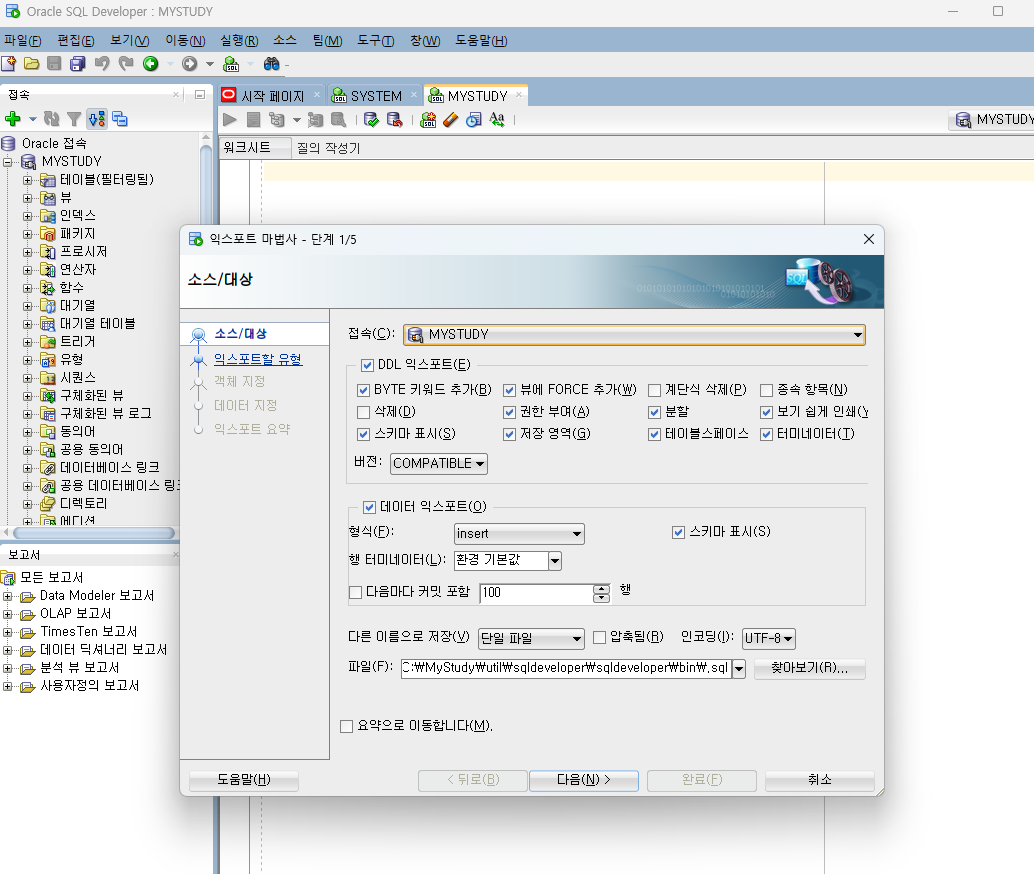The image size is (1034, 874).
Task: Click the Autotrace icon in worksheet toolbar
Action: [x=315, y=119]
